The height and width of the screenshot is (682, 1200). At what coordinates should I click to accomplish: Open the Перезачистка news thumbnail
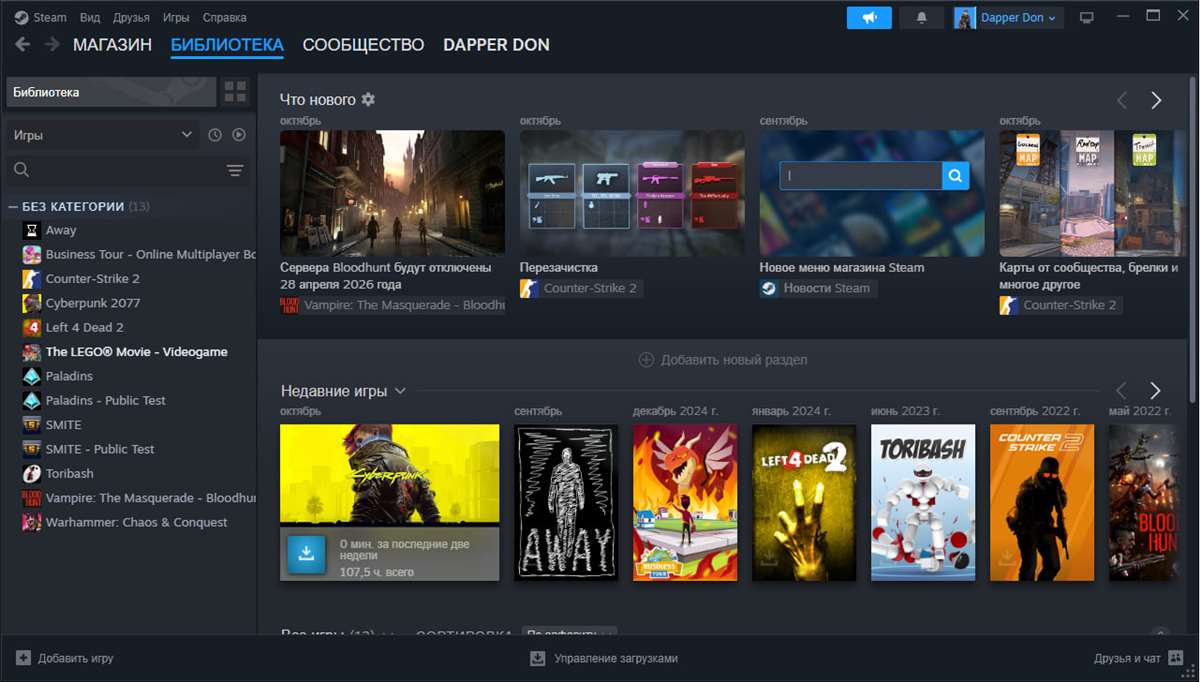tap(632, 193)
